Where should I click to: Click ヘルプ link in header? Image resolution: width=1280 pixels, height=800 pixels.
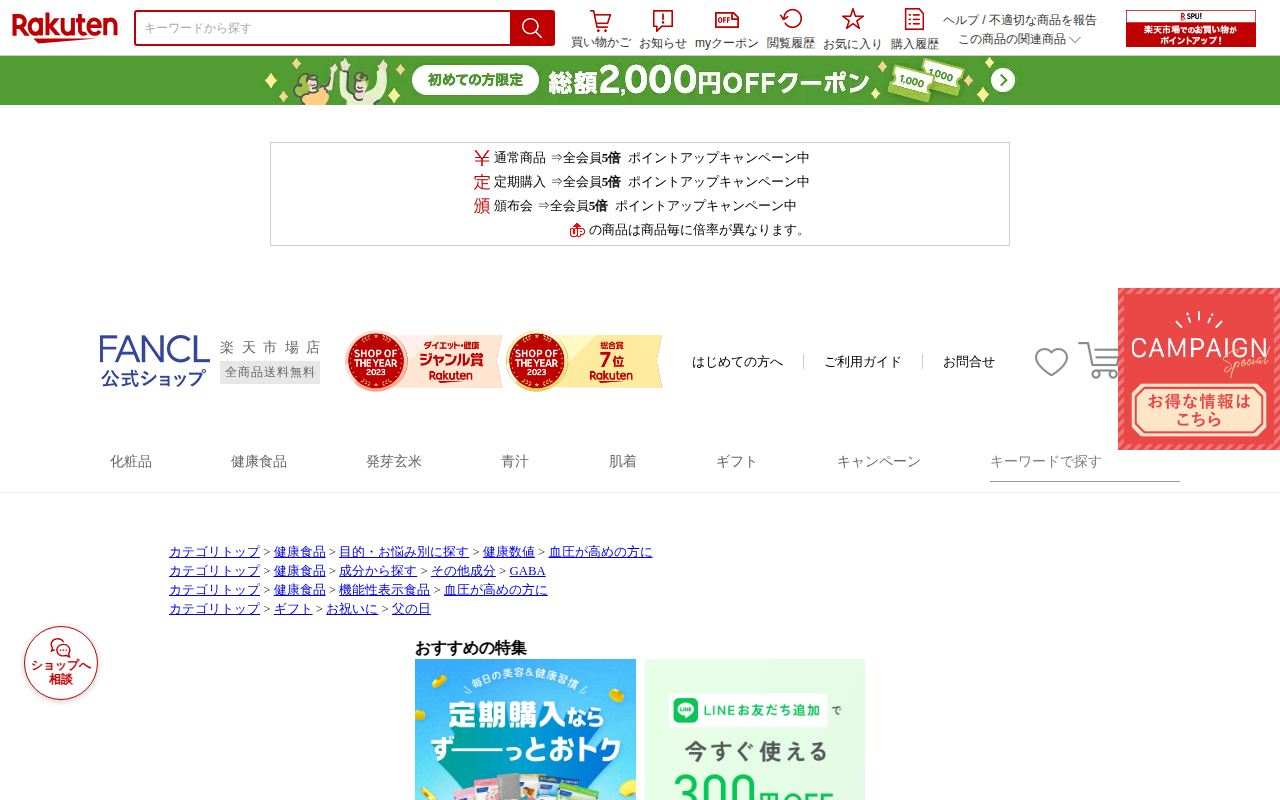click(x=961, y=20)
